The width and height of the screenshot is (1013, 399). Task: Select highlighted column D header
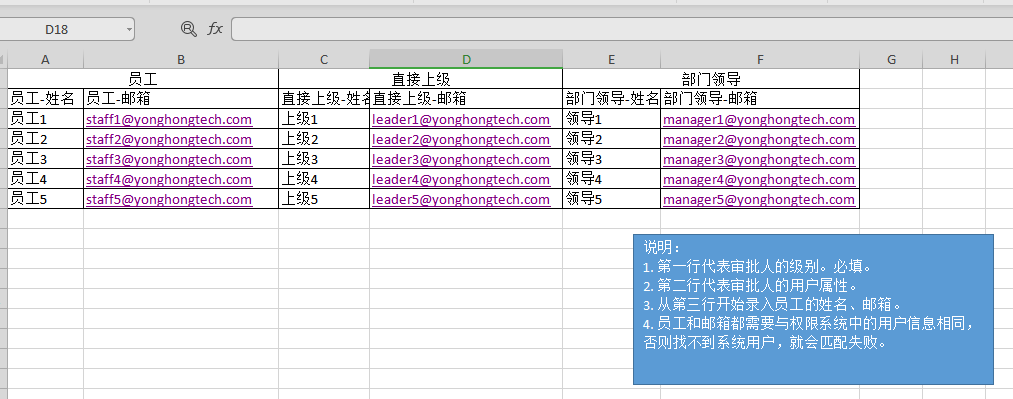[466, 59]
